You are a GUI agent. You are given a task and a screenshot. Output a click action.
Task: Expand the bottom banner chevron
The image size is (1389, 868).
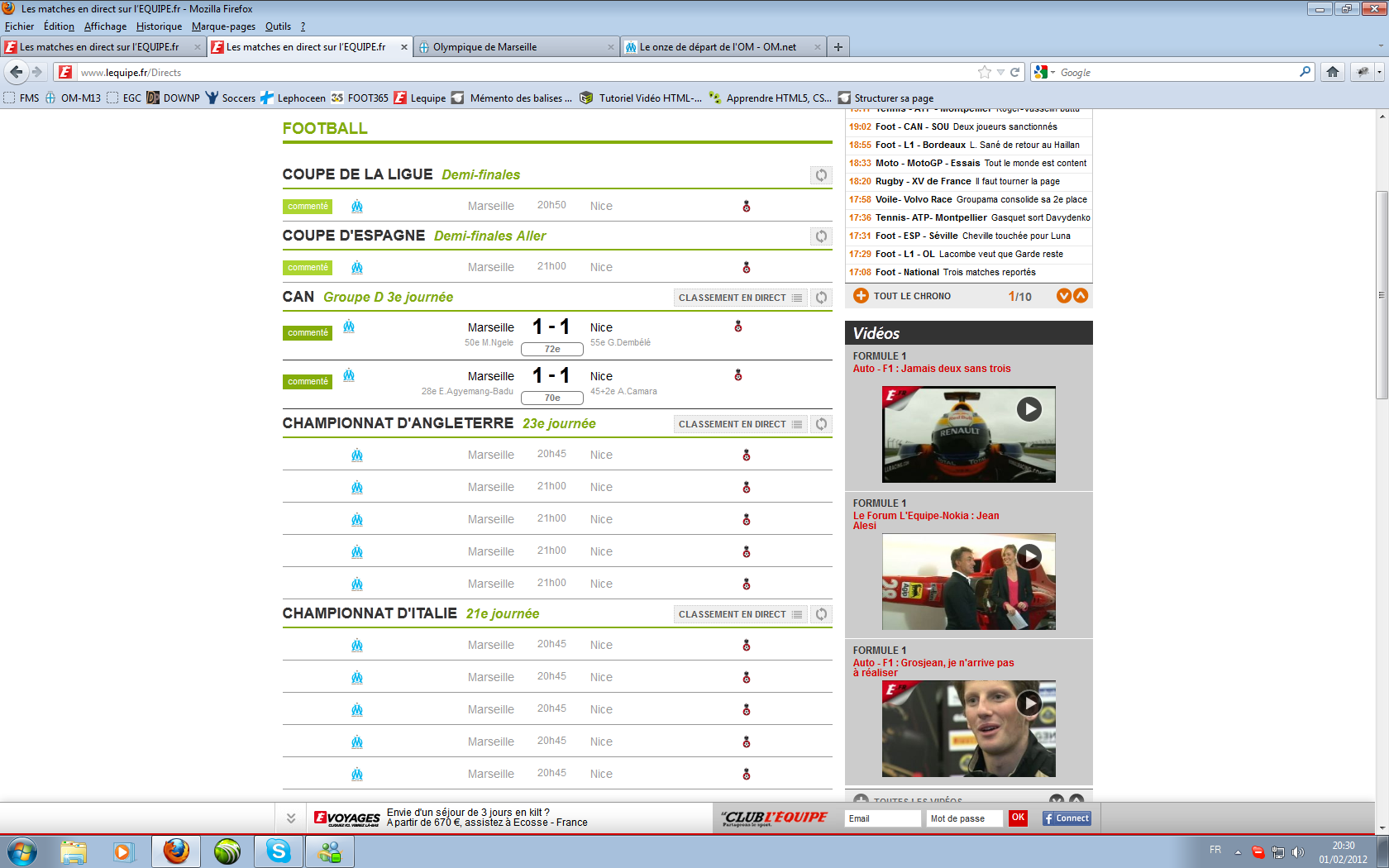point(291,818)
